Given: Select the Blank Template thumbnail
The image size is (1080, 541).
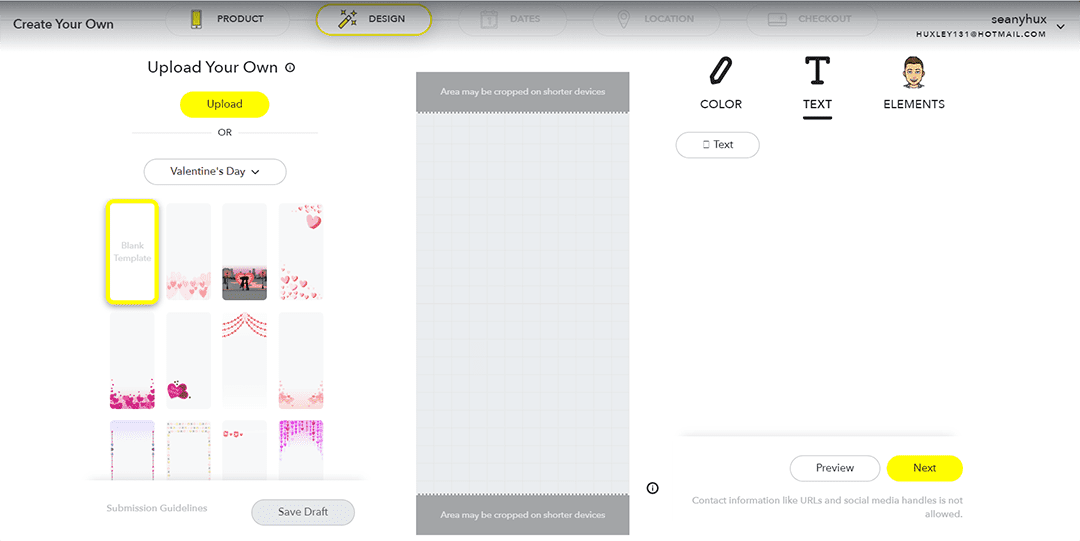Looking at the screenshot, I should 132,252.
